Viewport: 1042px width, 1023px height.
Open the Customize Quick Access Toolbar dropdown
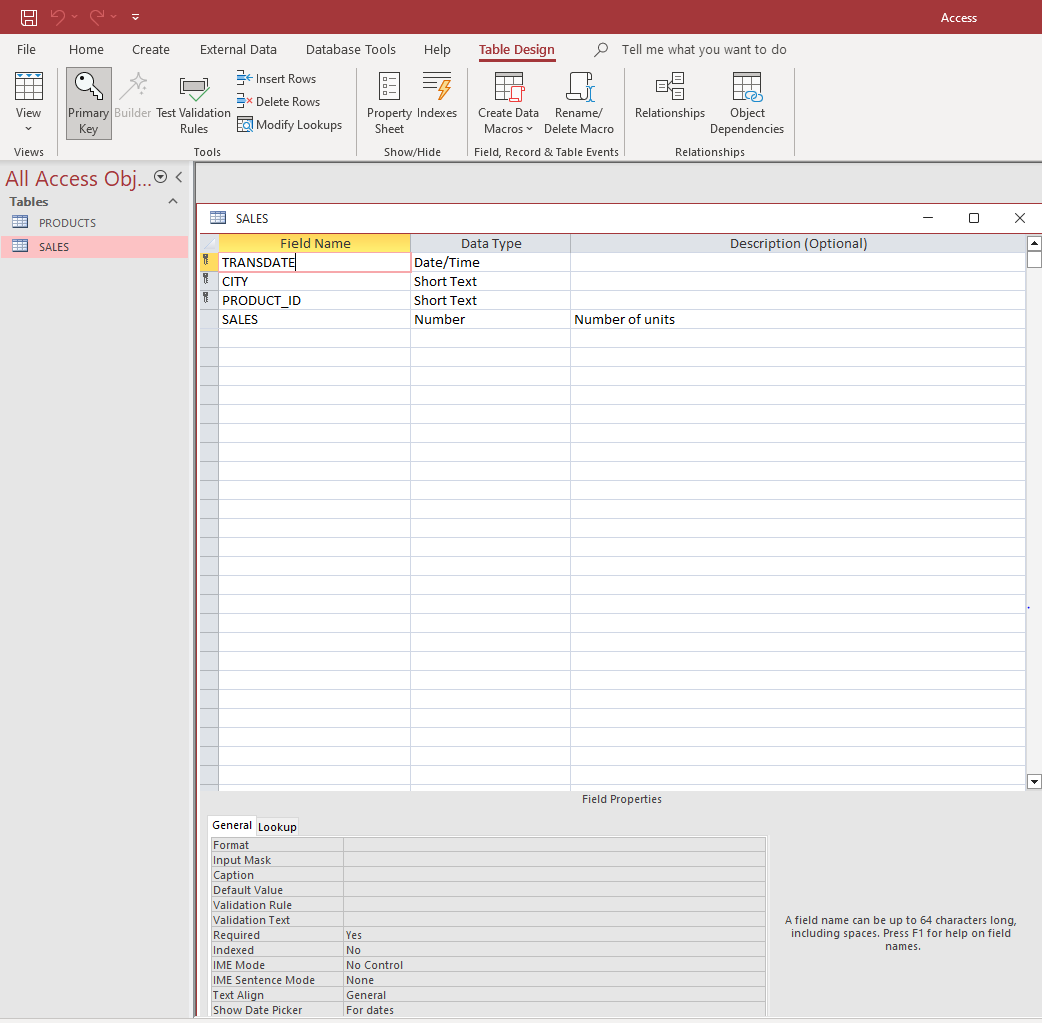[136, 17]
